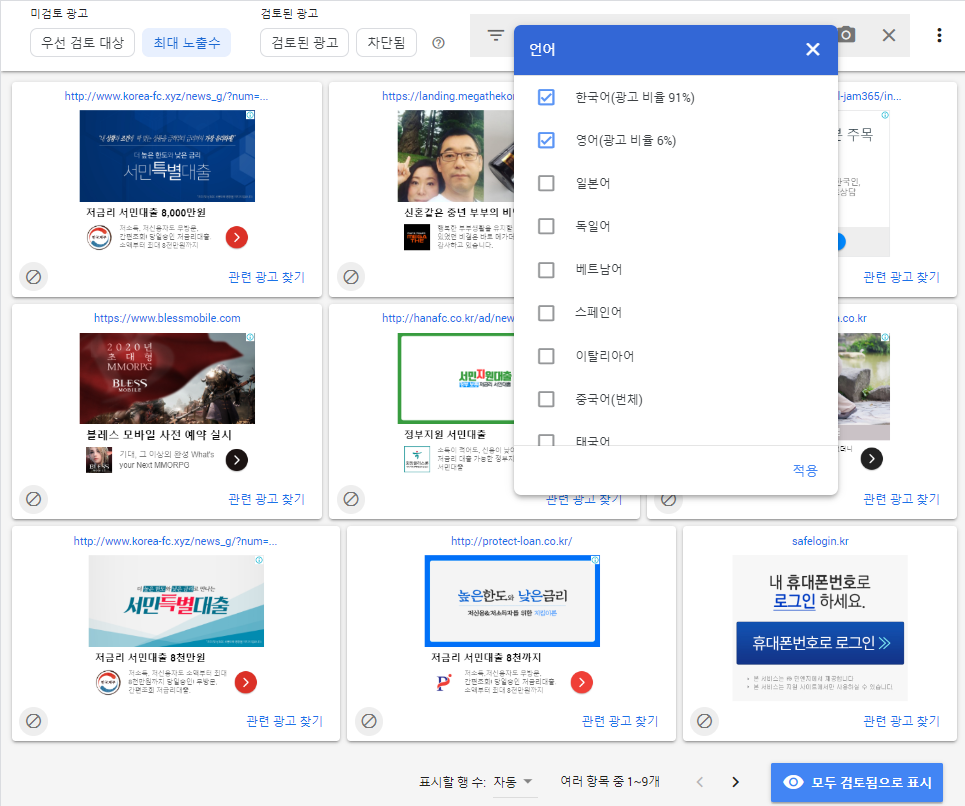Find related ads for blessmobile ad
Screen dimensions: 965x806
click(266, 499)
